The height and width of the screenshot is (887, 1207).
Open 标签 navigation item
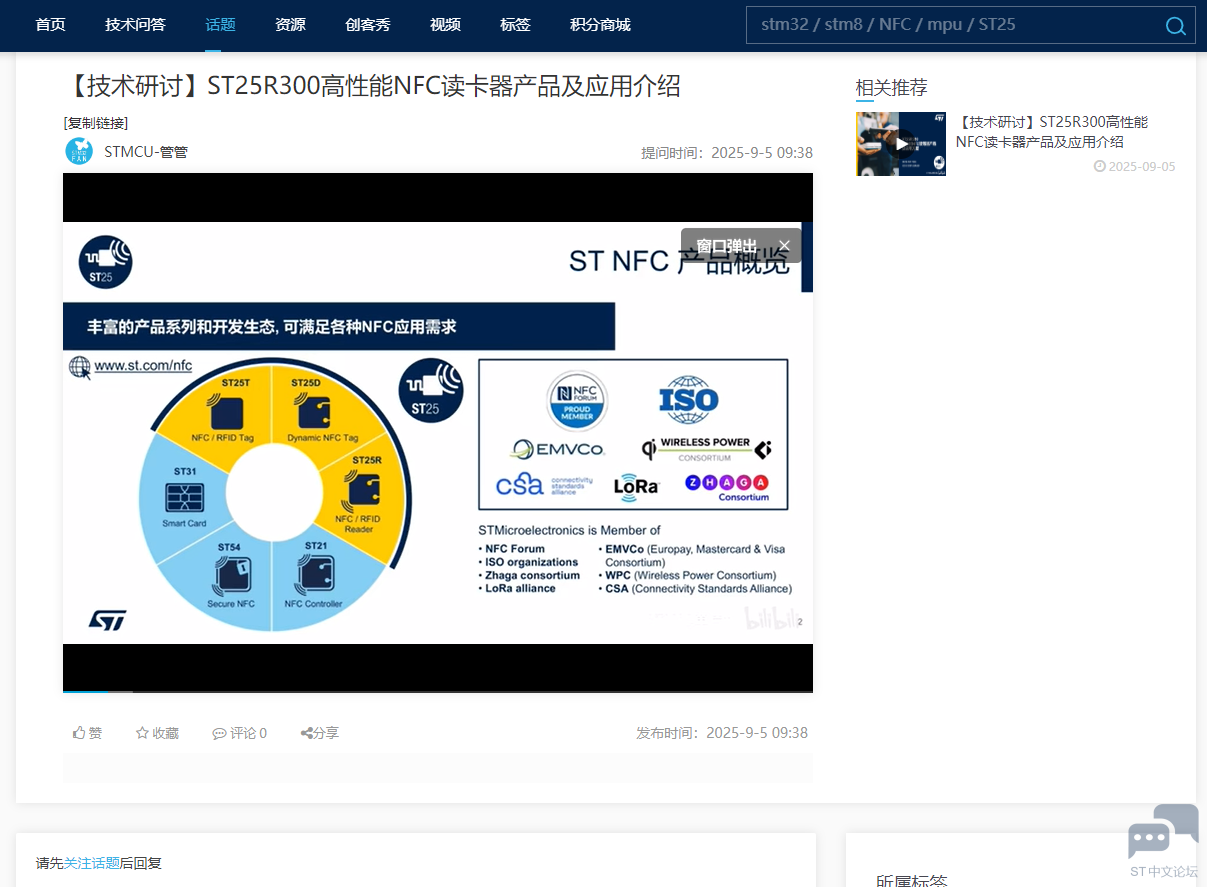click(x=515, y=25)
